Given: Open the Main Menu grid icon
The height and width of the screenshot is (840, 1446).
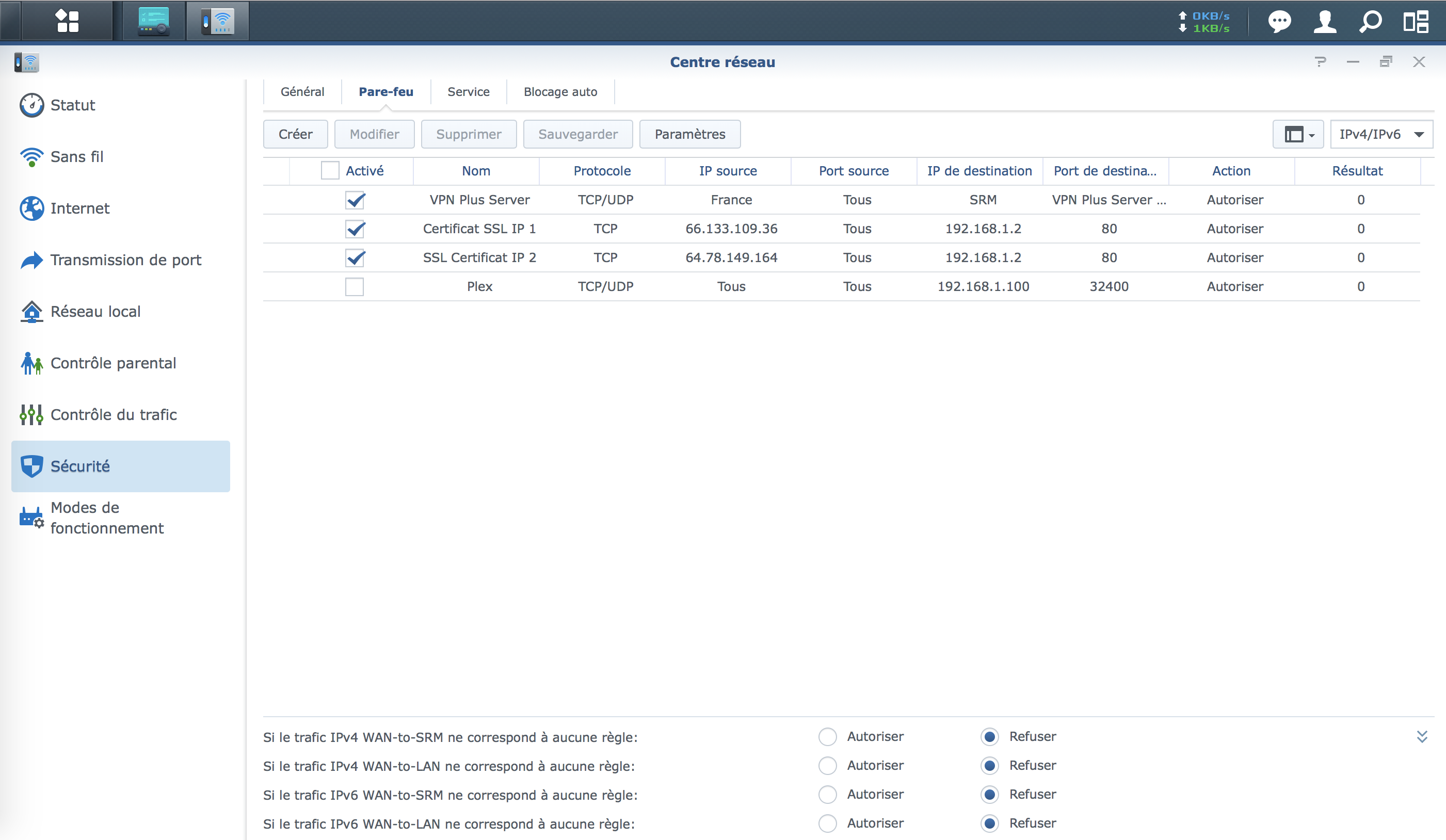Looking at the screenshot, I should [x=67, y=21].
